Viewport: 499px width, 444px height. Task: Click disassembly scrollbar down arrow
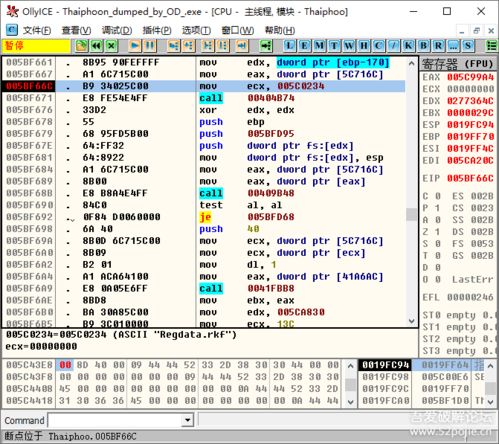pyautogui.click(x=412, y=321)
